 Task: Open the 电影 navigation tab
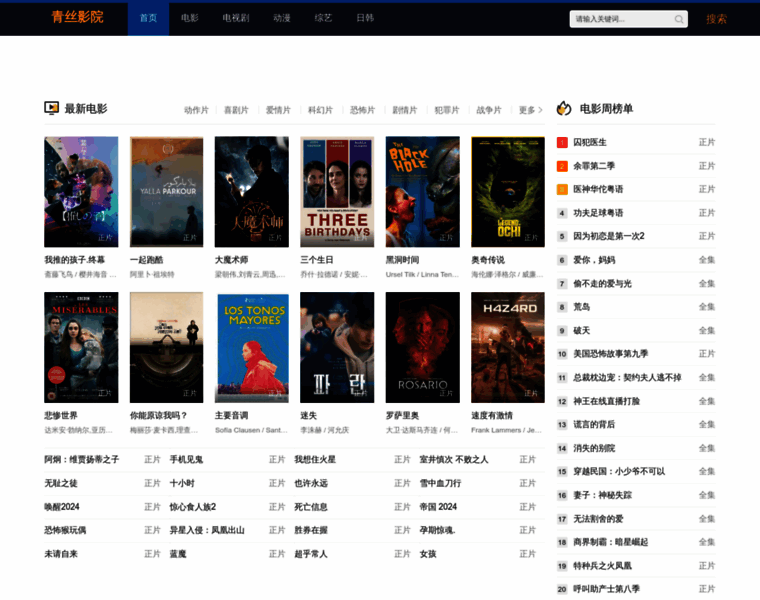[x=190, y=18]
